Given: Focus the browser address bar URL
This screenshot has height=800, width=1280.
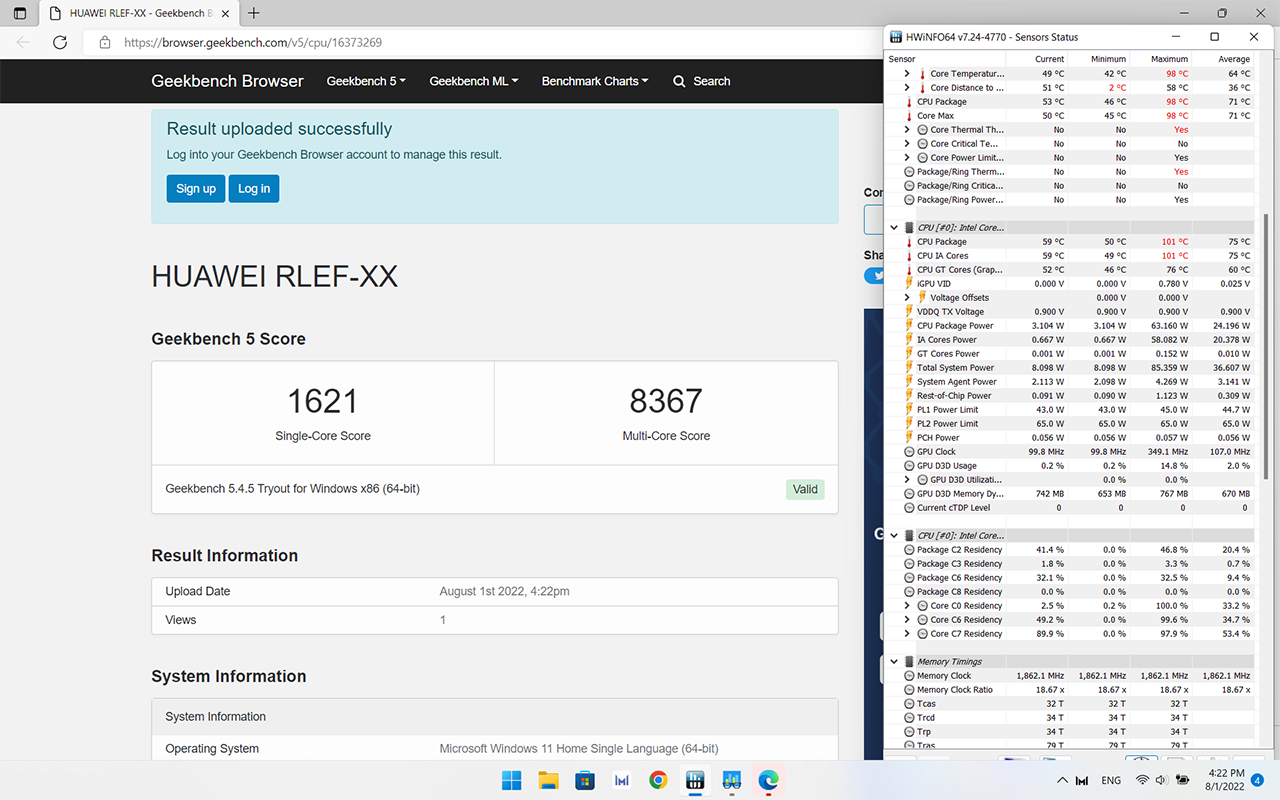Looking at the screenshot, I should 253,43.
